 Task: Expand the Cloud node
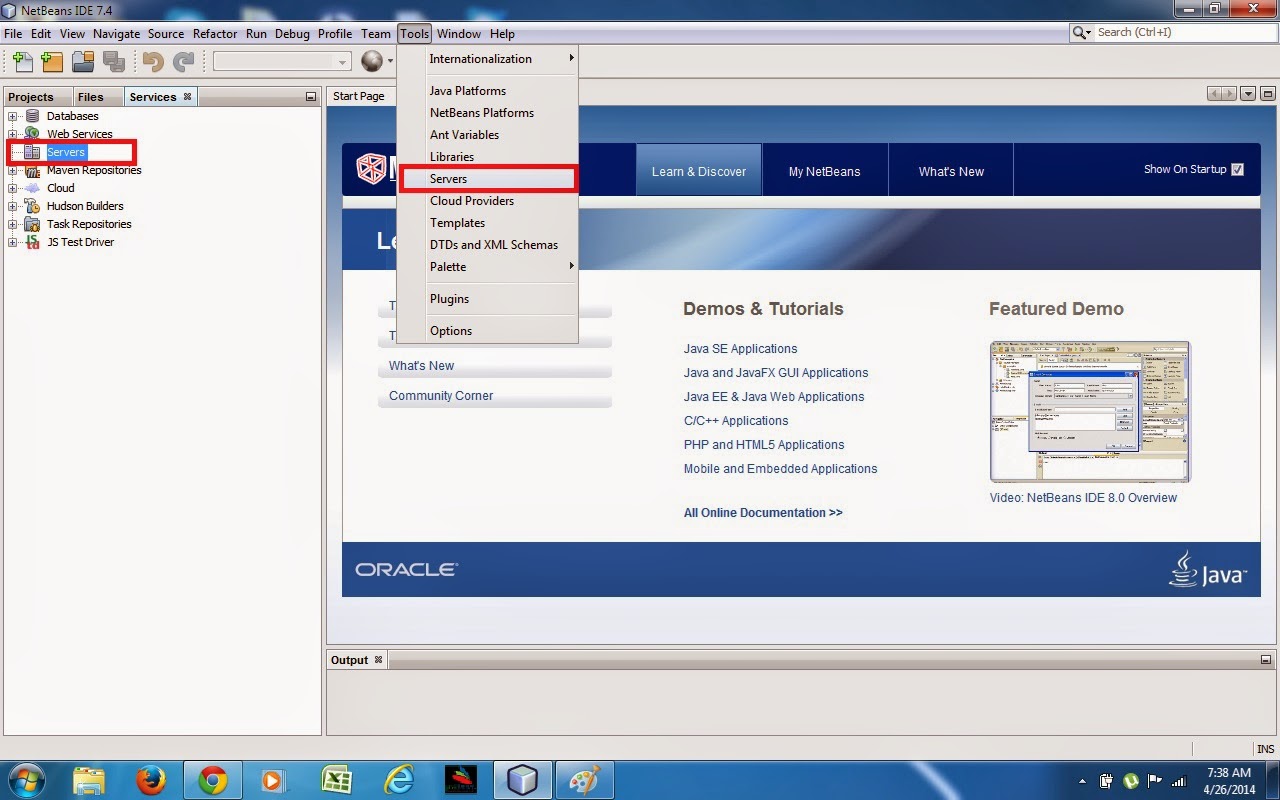click(x=12, y=188)
